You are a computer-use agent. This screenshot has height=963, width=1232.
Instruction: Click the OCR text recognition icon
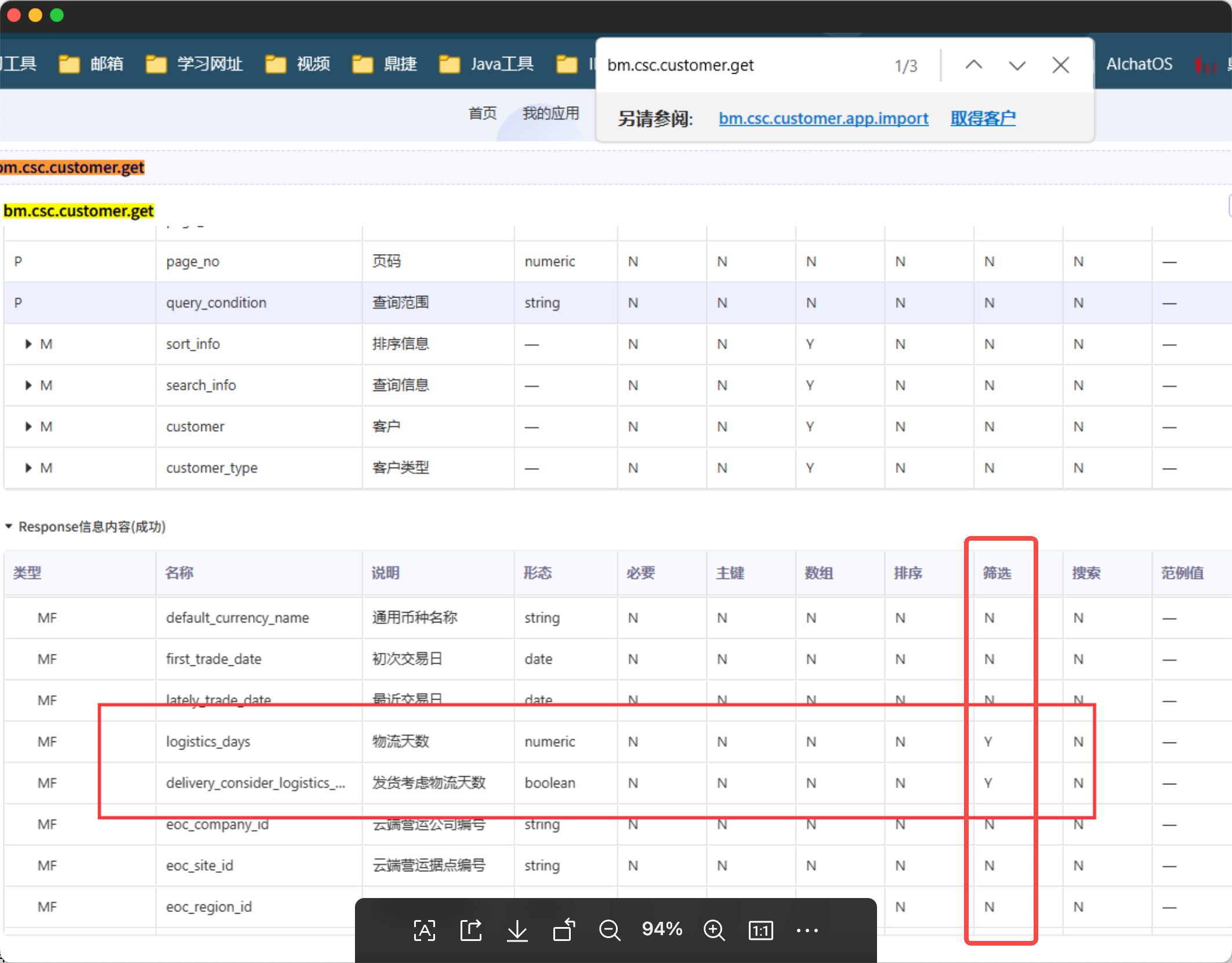pyautogui.click(x=424, y=930)
